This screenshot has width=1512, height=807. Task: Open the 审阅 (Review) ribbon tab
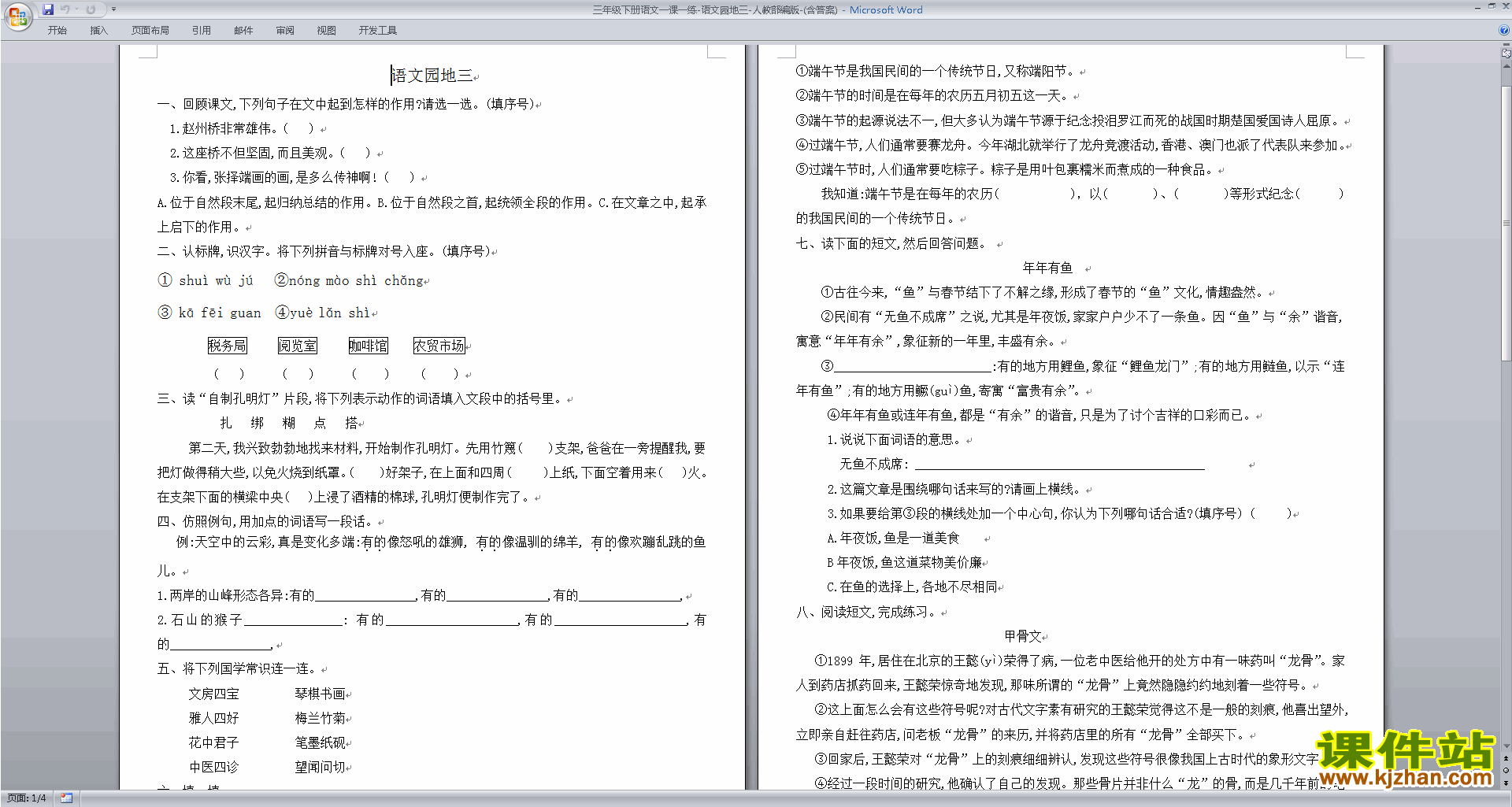[285, 31]
